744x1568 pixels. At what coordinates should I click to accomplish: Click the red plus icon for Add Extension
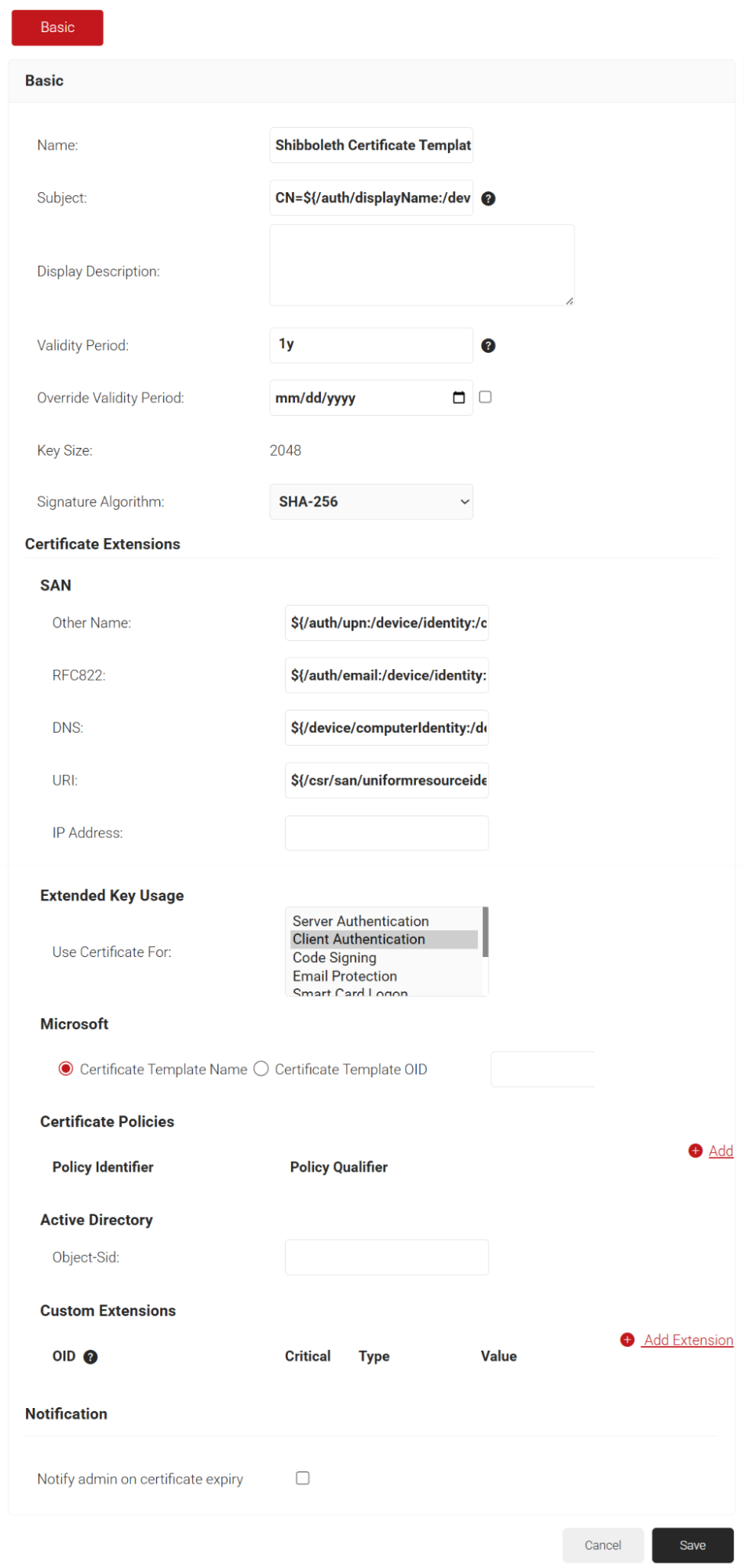click(x=626, y=1340)
